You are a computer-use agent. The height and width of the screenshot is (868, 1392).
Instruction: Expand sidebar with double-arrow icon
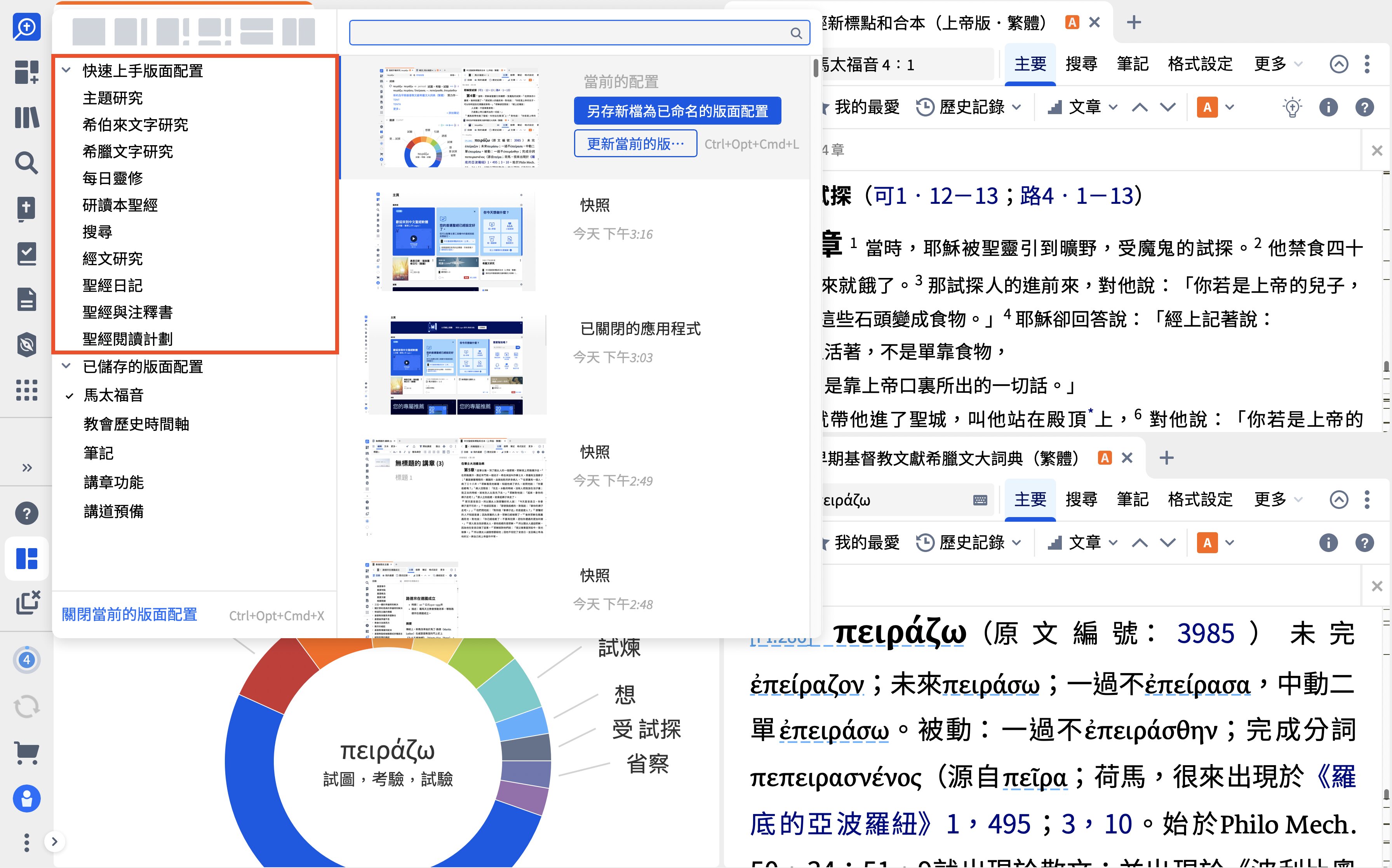click(26, 467)
